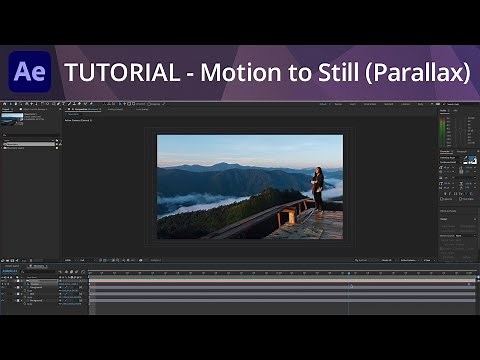Toggle the Hindi Digits checkbox
Viewport: 480px width, 360px height.
tap(461, 199)
